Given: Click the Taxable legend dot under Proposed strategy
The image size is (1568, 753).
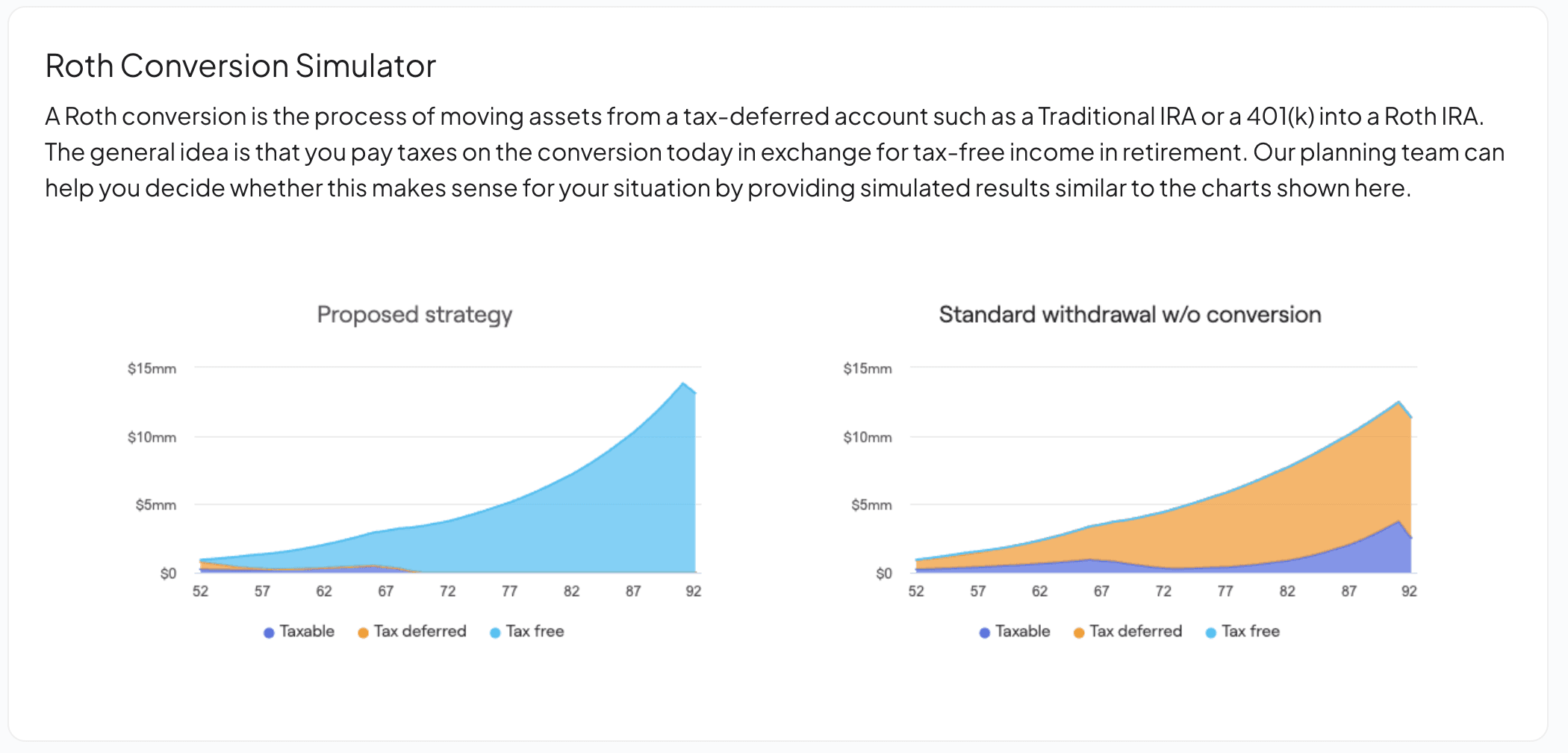Looking at the screenshot, I should tap(269, 633).
